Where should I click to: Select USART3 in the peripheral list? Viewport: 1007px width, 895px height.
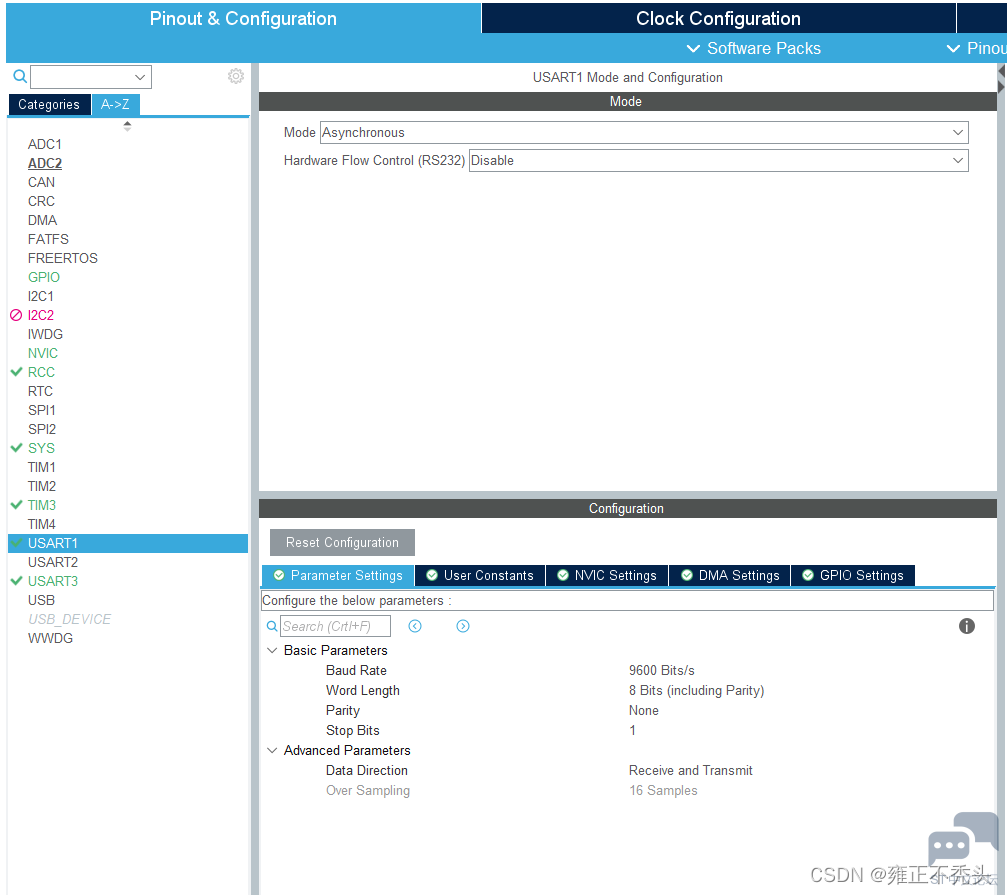[53, 581]
